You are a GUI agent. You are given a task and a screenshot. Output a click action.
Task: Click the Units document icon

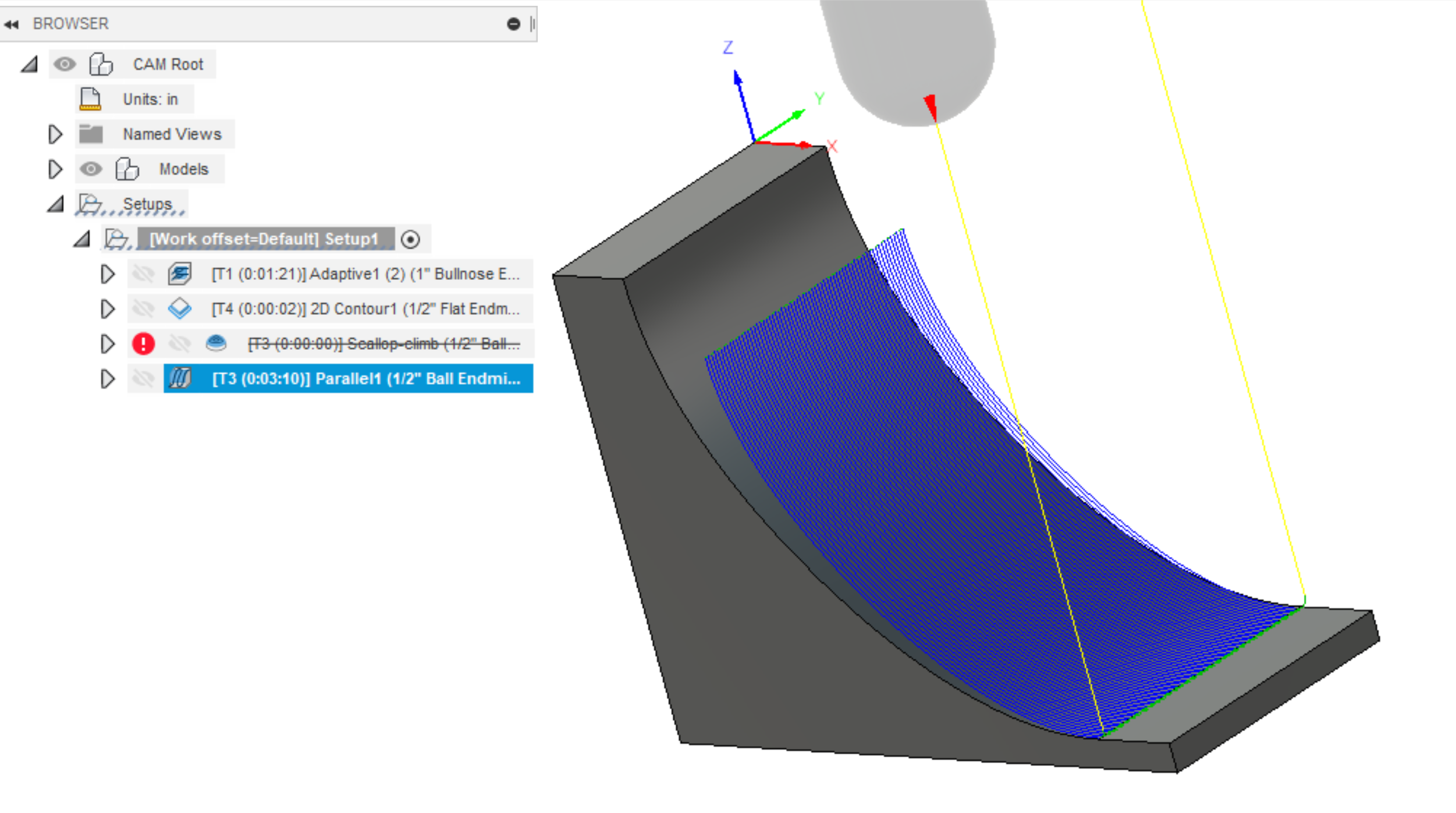pos(90,98)
